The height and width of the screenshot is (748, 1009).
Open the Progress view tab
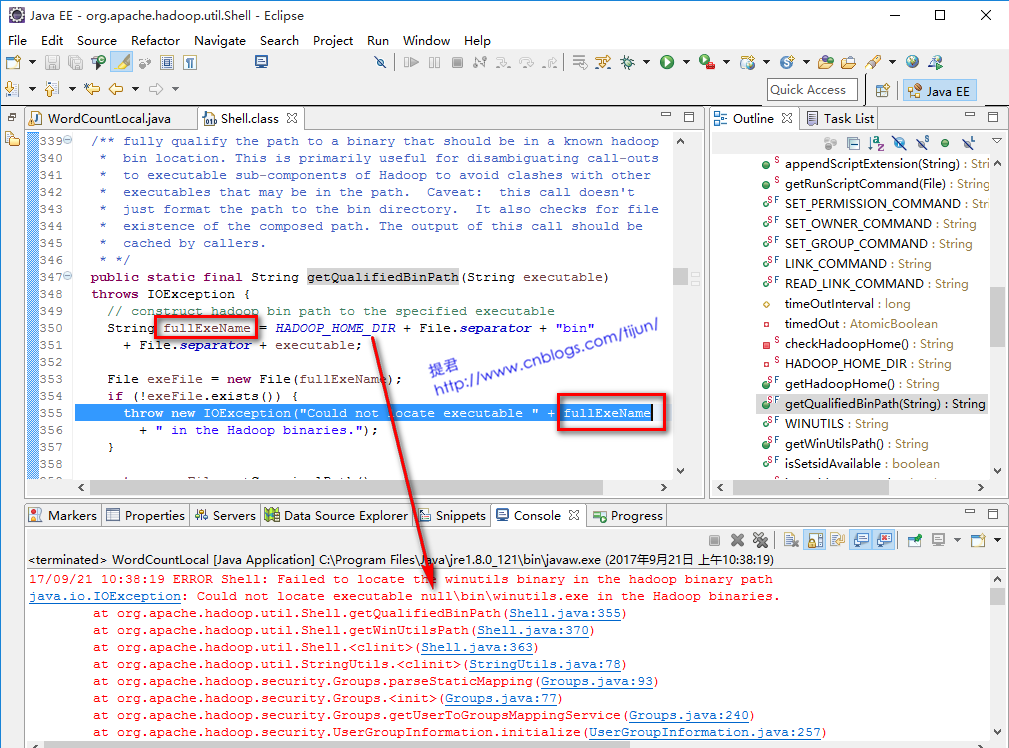pos(628,516)
